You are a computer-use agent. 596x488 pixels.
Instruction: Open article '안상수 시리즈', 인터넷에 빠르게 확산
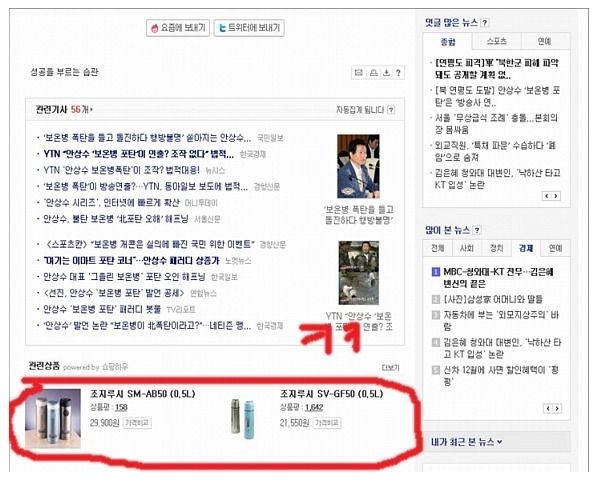pyautogui.click(x=111, y=203)
